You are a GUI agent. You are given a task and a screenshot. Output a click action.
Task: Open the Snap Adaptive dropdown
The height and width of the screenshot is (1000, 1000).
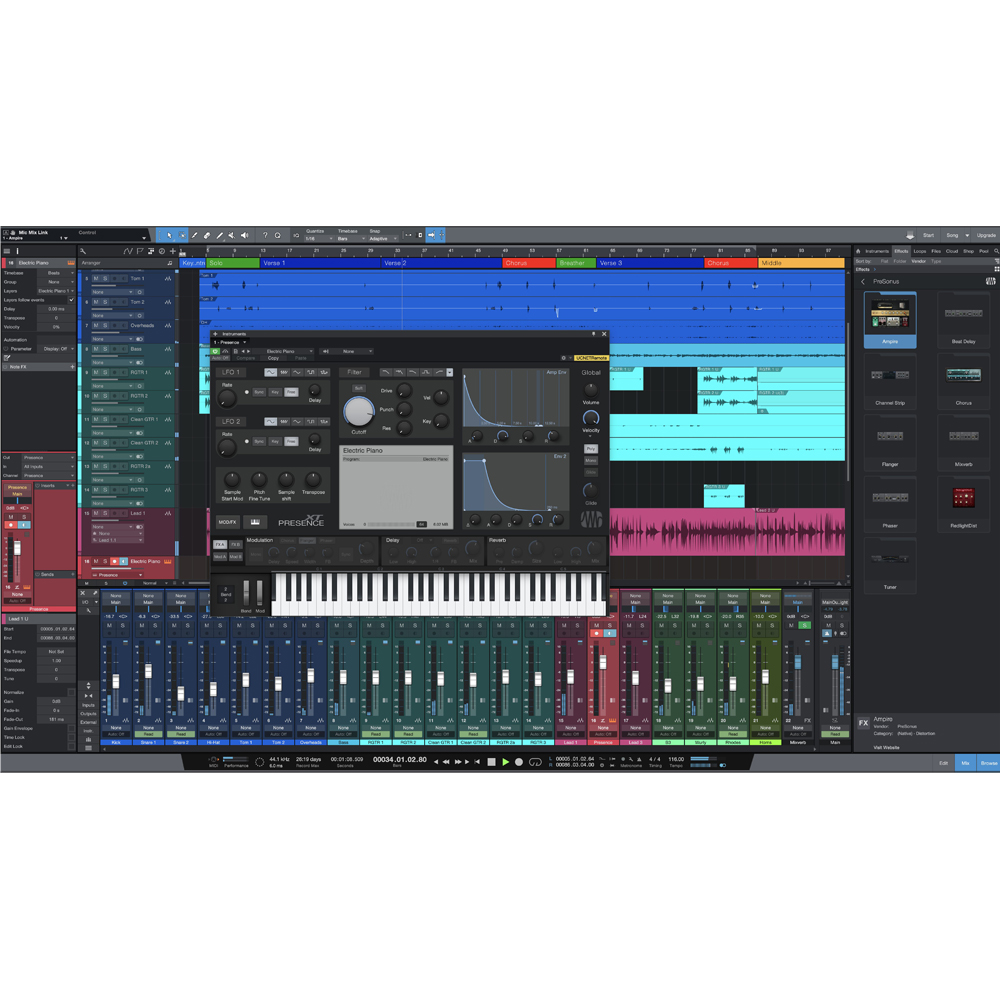383,239
